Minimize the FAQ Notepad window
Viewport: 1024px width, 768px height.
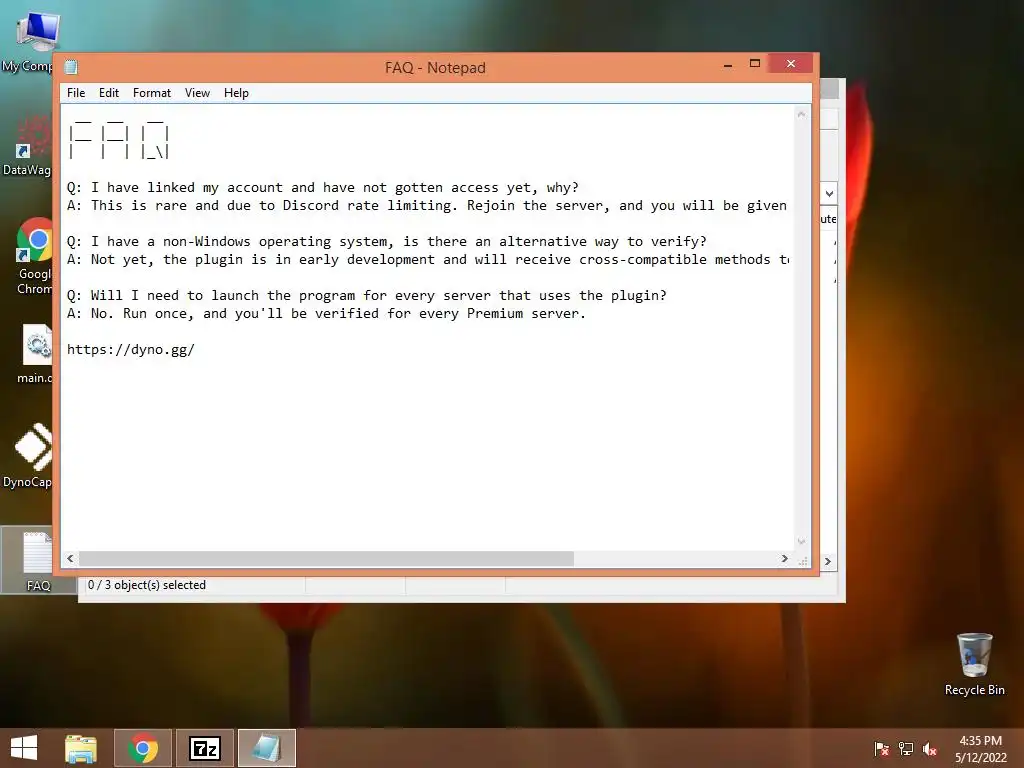(x=728, y=64)
